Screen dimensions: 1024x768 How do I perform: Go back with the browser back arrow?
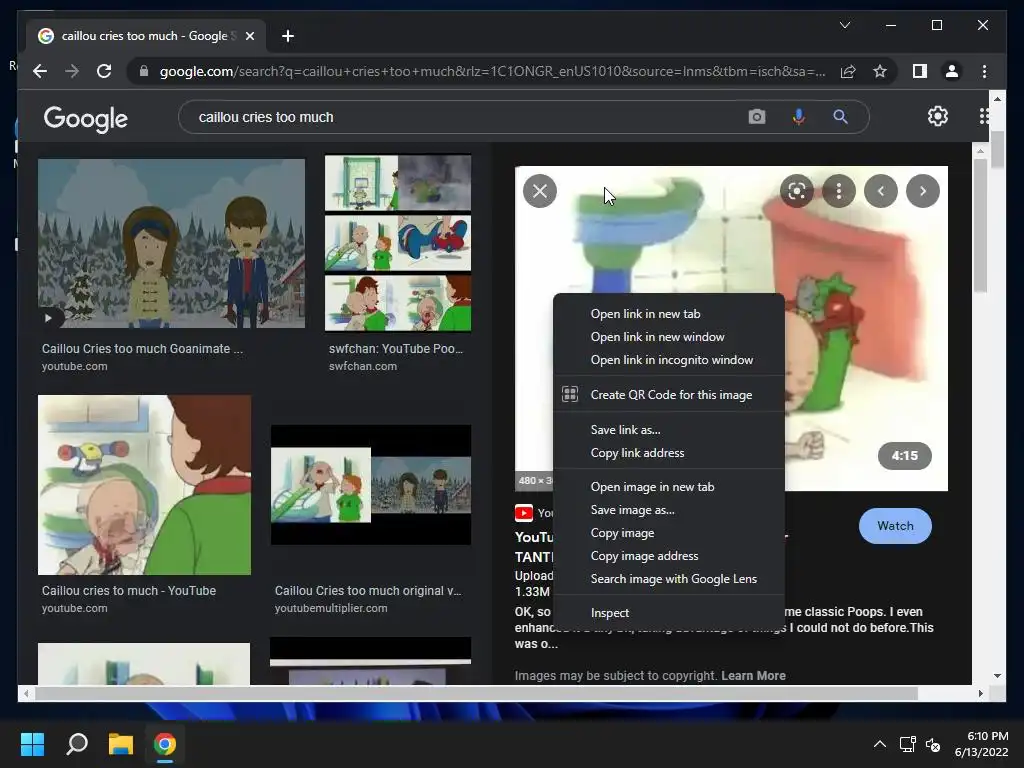[x=40, y=71]
